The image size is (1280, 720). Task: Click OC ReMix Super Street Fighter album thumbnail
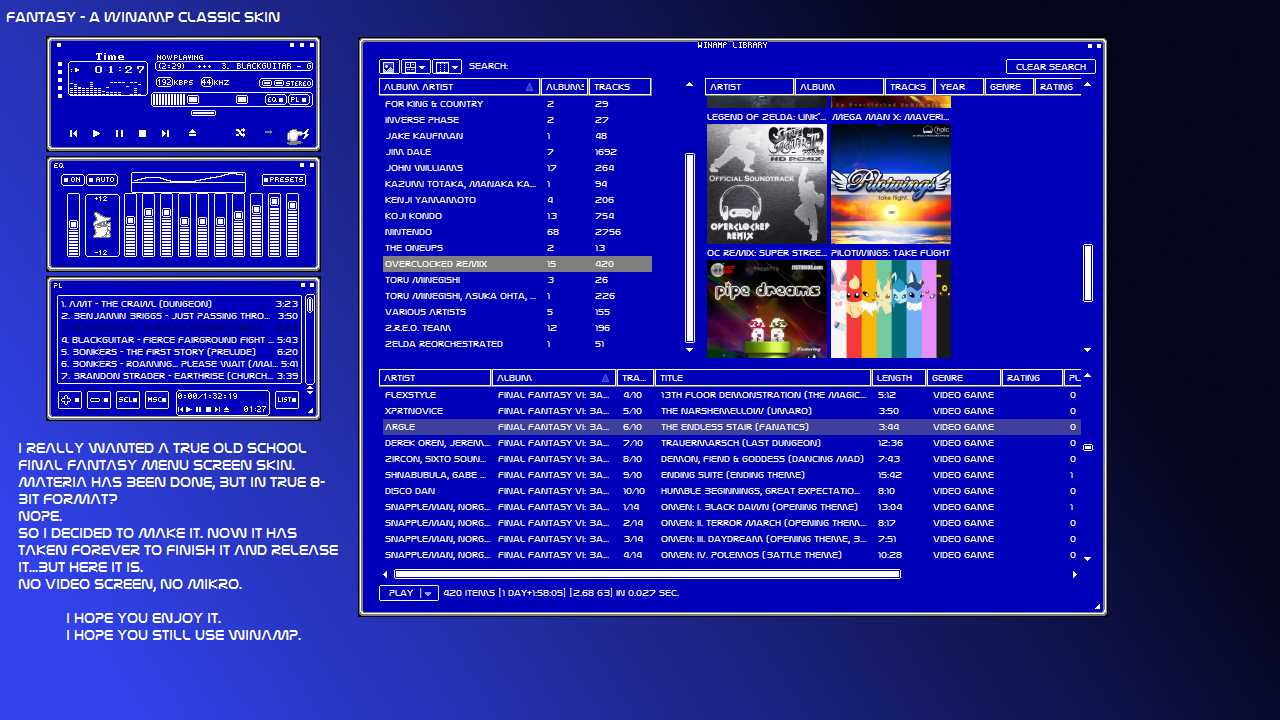pyautogui.click(x=767, y=184)
